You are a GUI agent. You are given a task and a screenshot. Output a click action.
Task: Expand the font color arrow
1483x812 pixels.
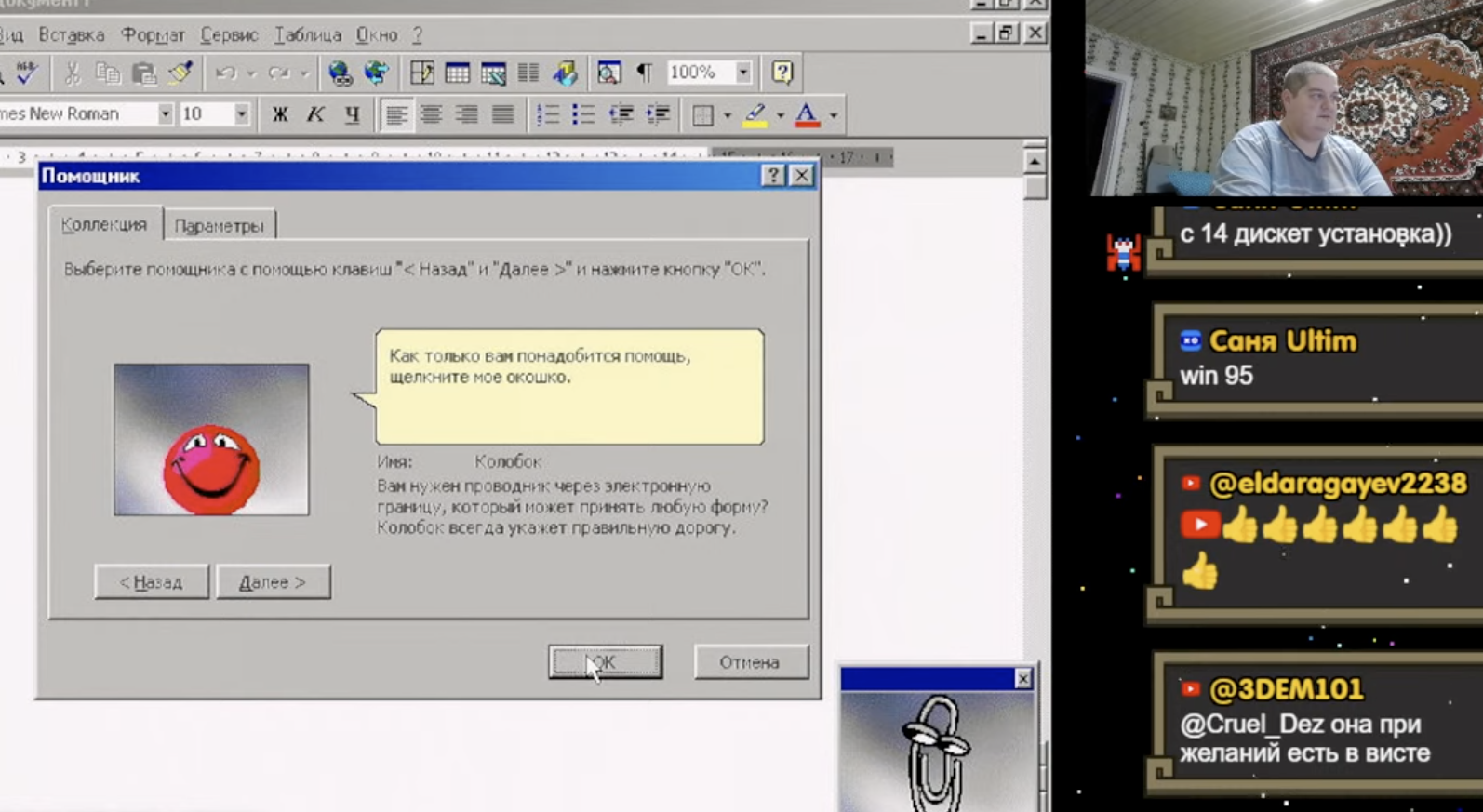834,115
